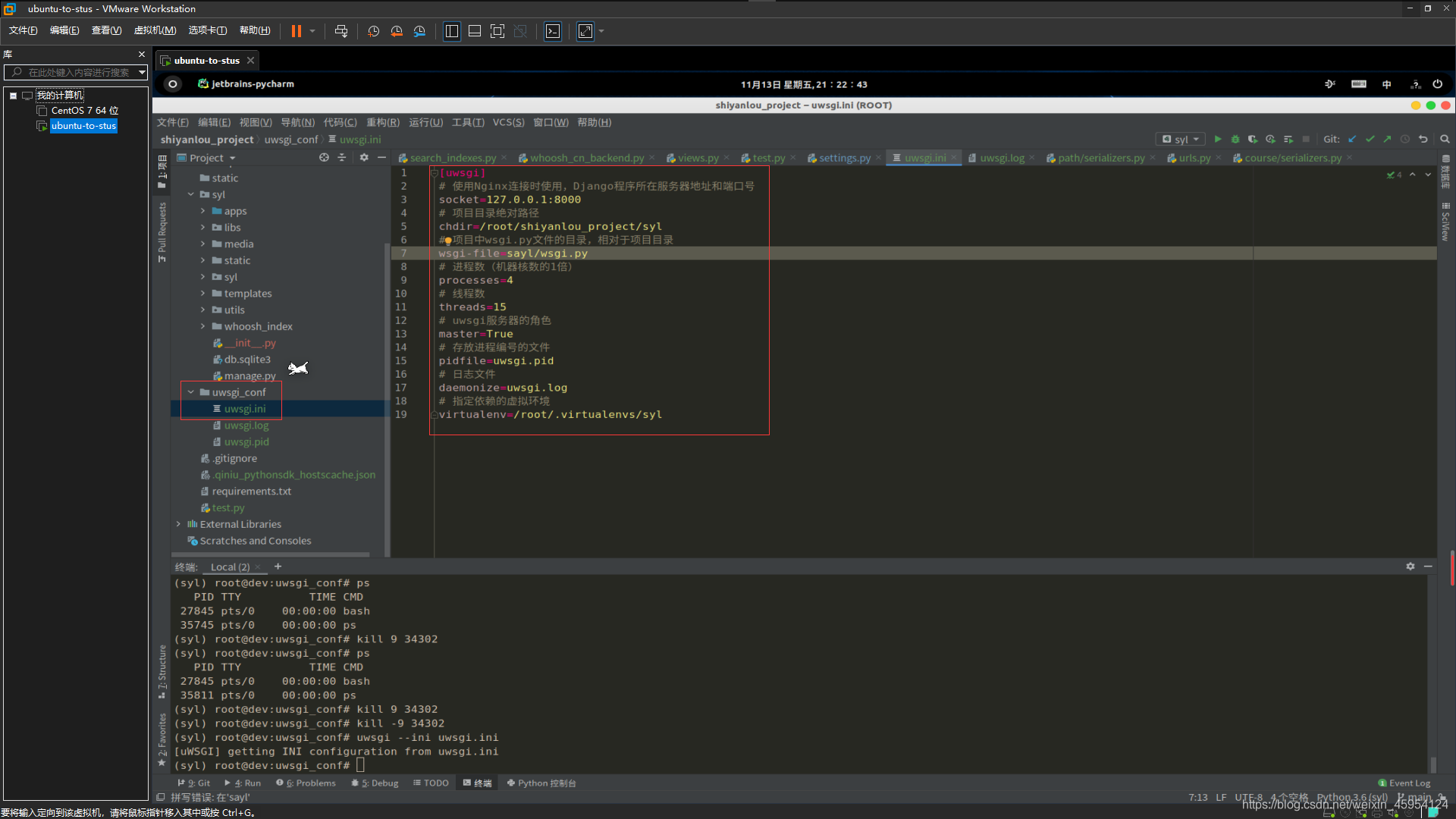Push commits with the green Git arrow icon
This screenshot has height=819, width=1456.
1387,140
